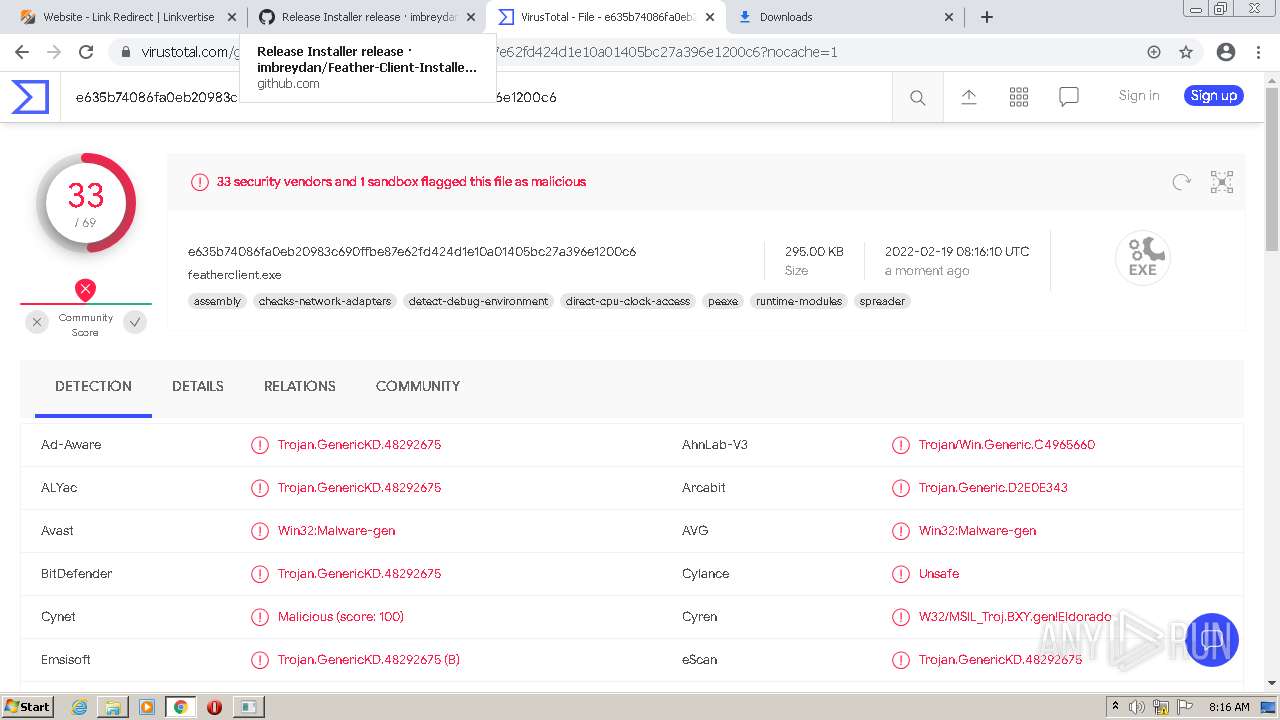Viewport: 1280px width, 720px height.
Task: Click the reanalyze file icon
Action: [1181, 182]
